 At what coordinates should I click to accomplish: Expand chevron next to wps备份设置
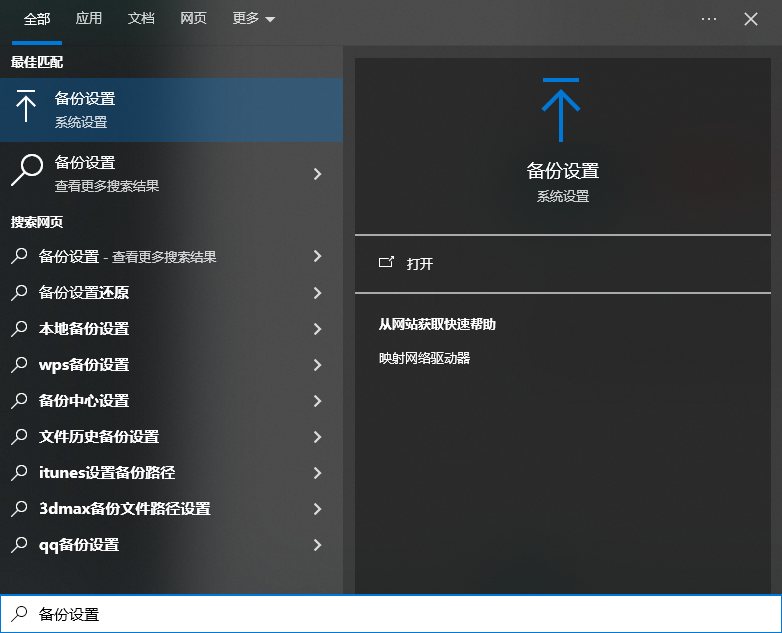317,365
